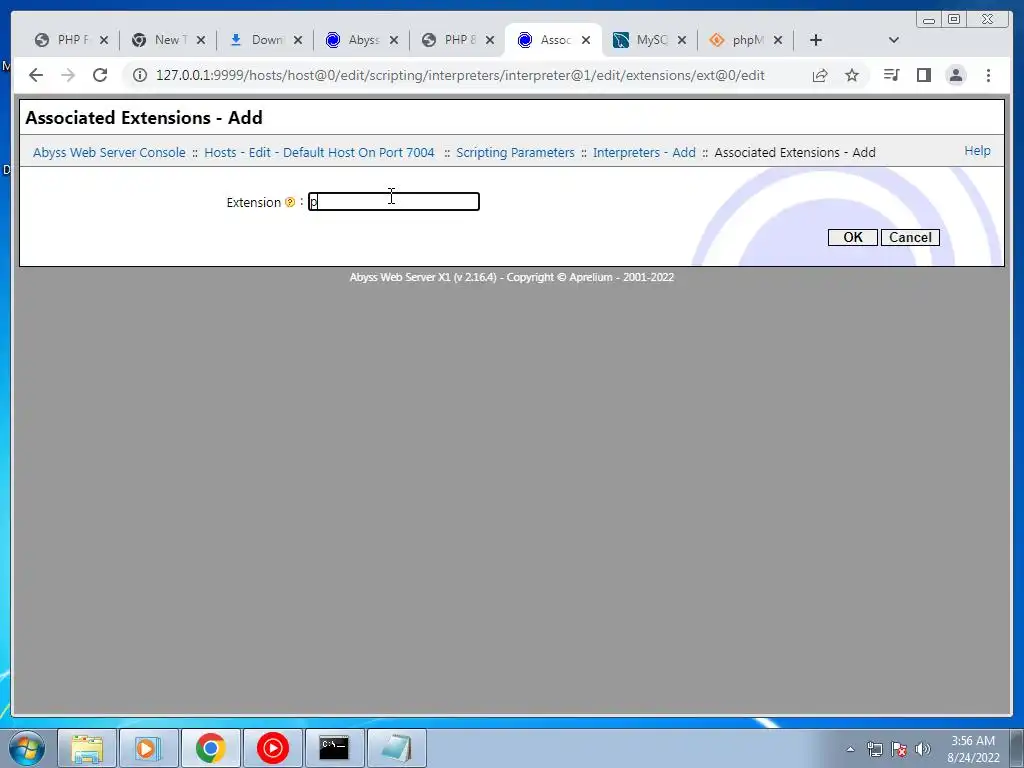Go to Abyss Web Server Console link

click(x=109, y=152)
